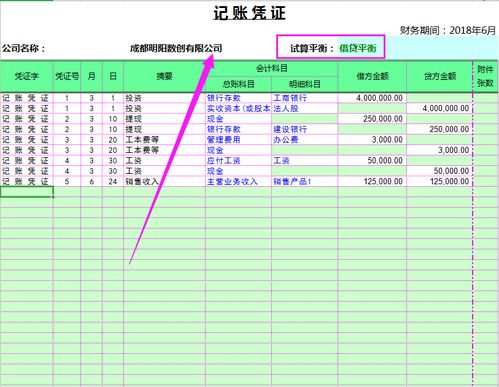Select the 主营业务收入 account cell
Viewport: 499px width, 387px height.
238,181
